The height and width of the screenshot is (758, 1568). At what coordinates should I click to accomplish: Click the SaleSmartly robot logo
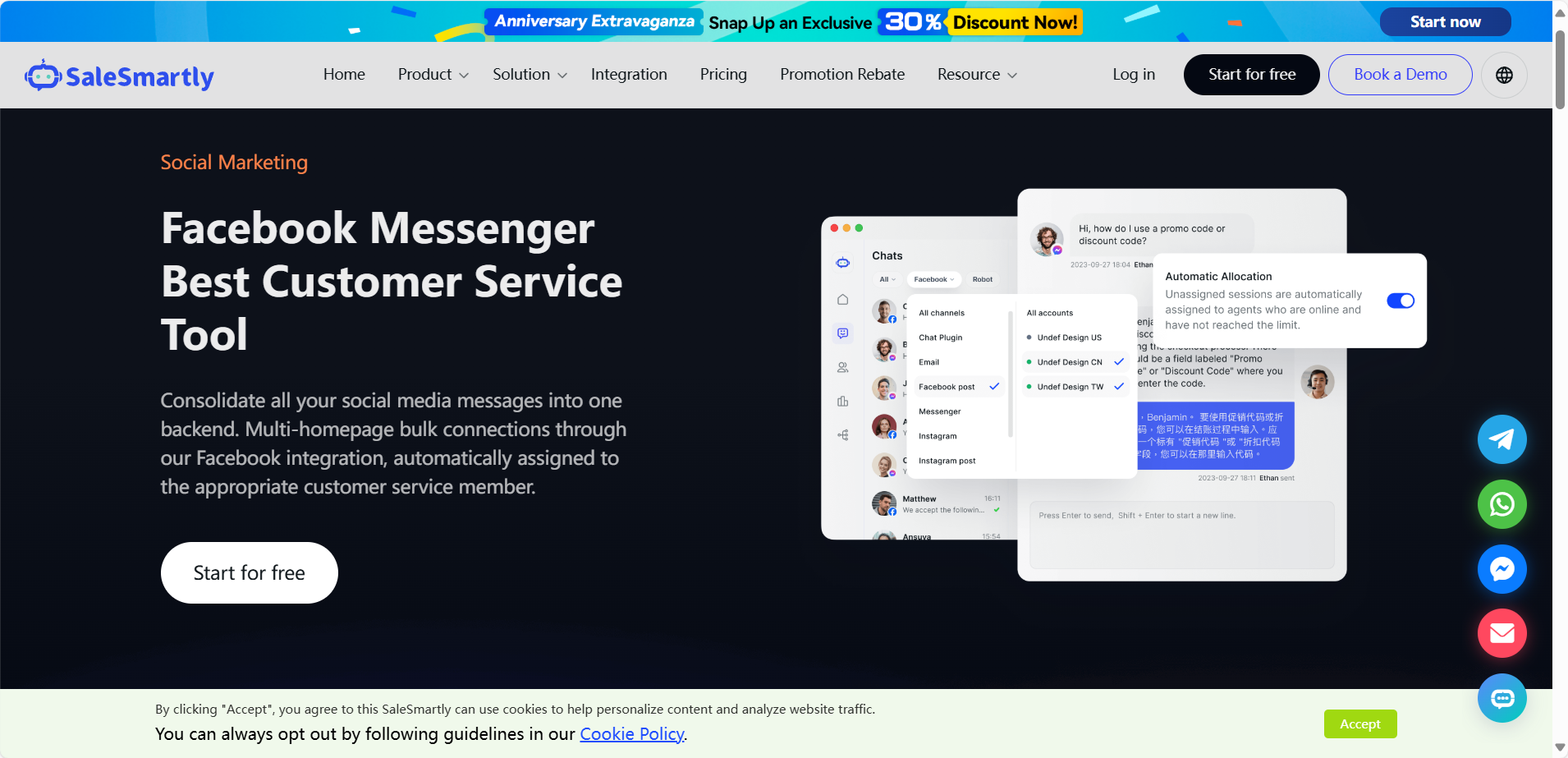click(x=43, y=76)
